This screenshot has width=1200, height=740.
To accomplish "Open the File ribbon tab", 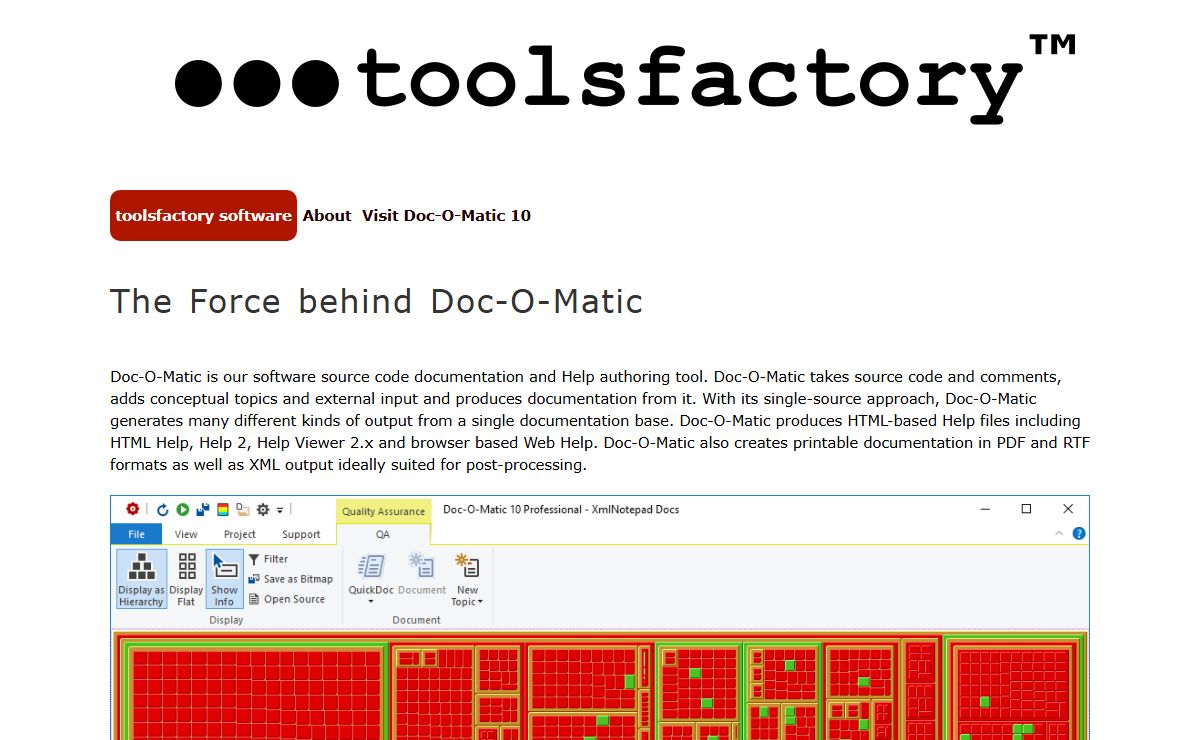I will (x=136, y=534).
